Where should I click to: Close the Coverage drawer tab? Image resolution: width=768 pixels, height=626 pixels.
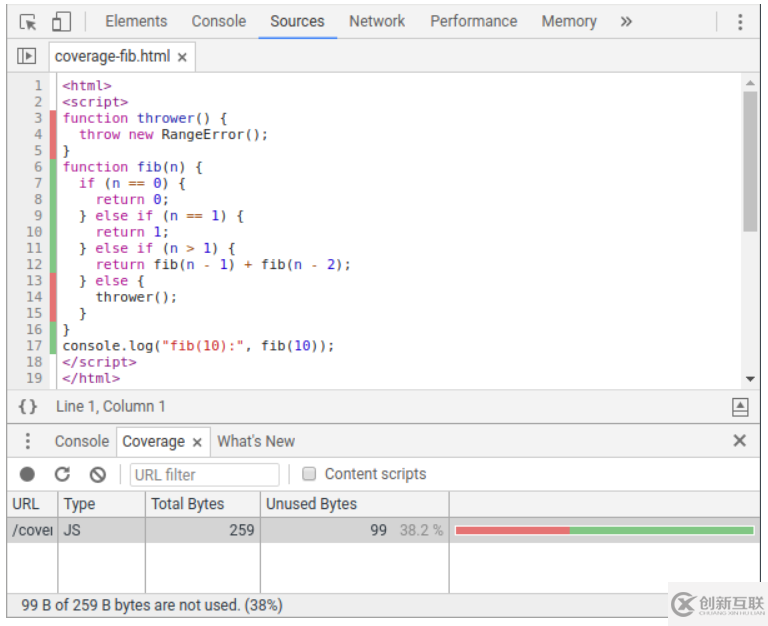pos(197,442)
